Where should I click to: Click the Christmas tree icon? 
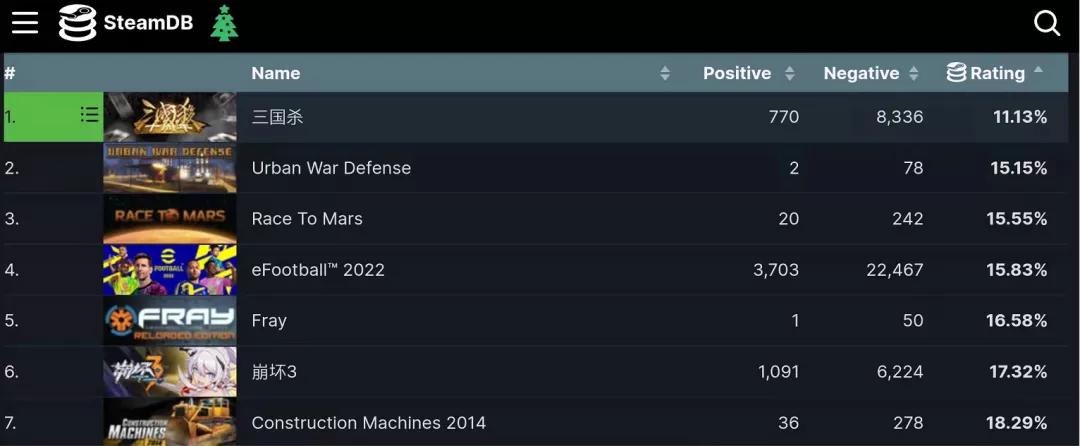(x=224, y=23)
